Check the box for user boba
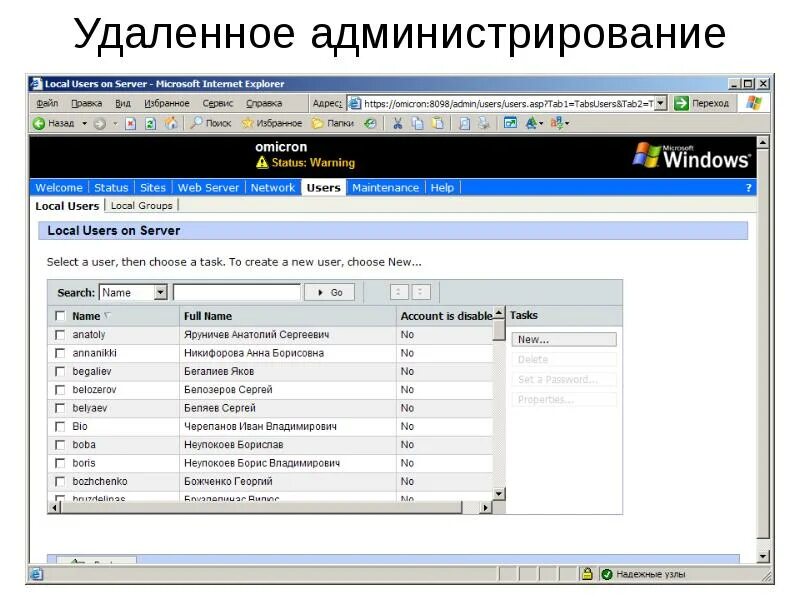The width and height of the screenshot is (800, 600). (x=60, y=445)
